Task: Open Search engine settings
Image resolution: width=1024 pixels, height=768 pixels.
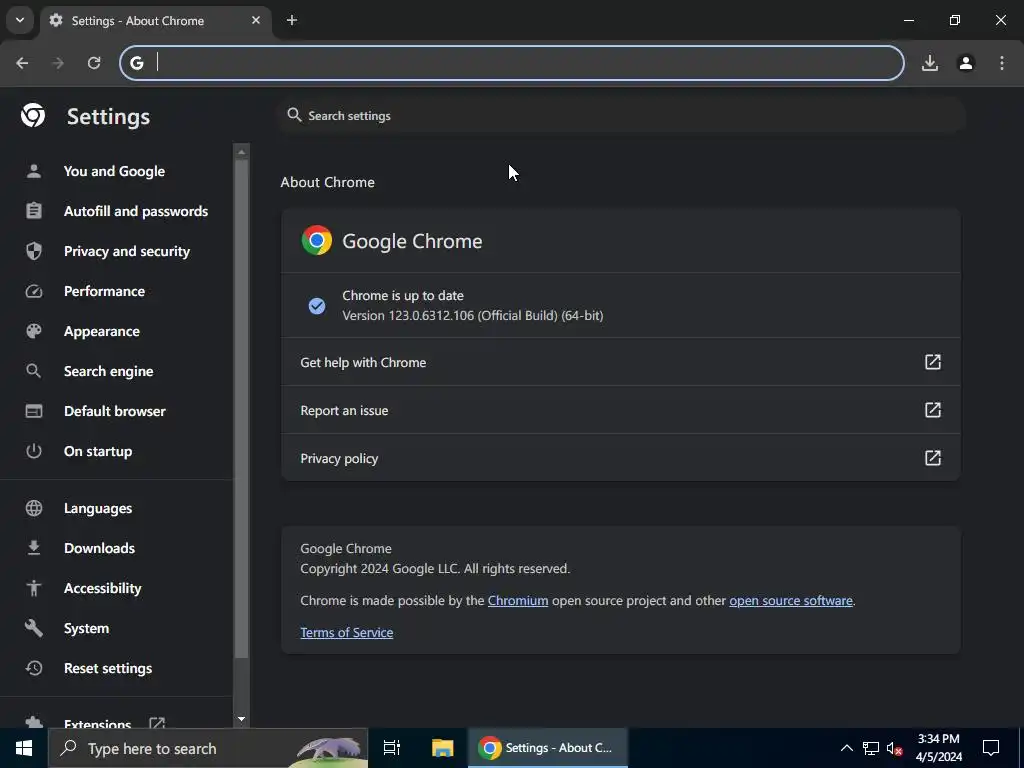Action: point(108,371)
